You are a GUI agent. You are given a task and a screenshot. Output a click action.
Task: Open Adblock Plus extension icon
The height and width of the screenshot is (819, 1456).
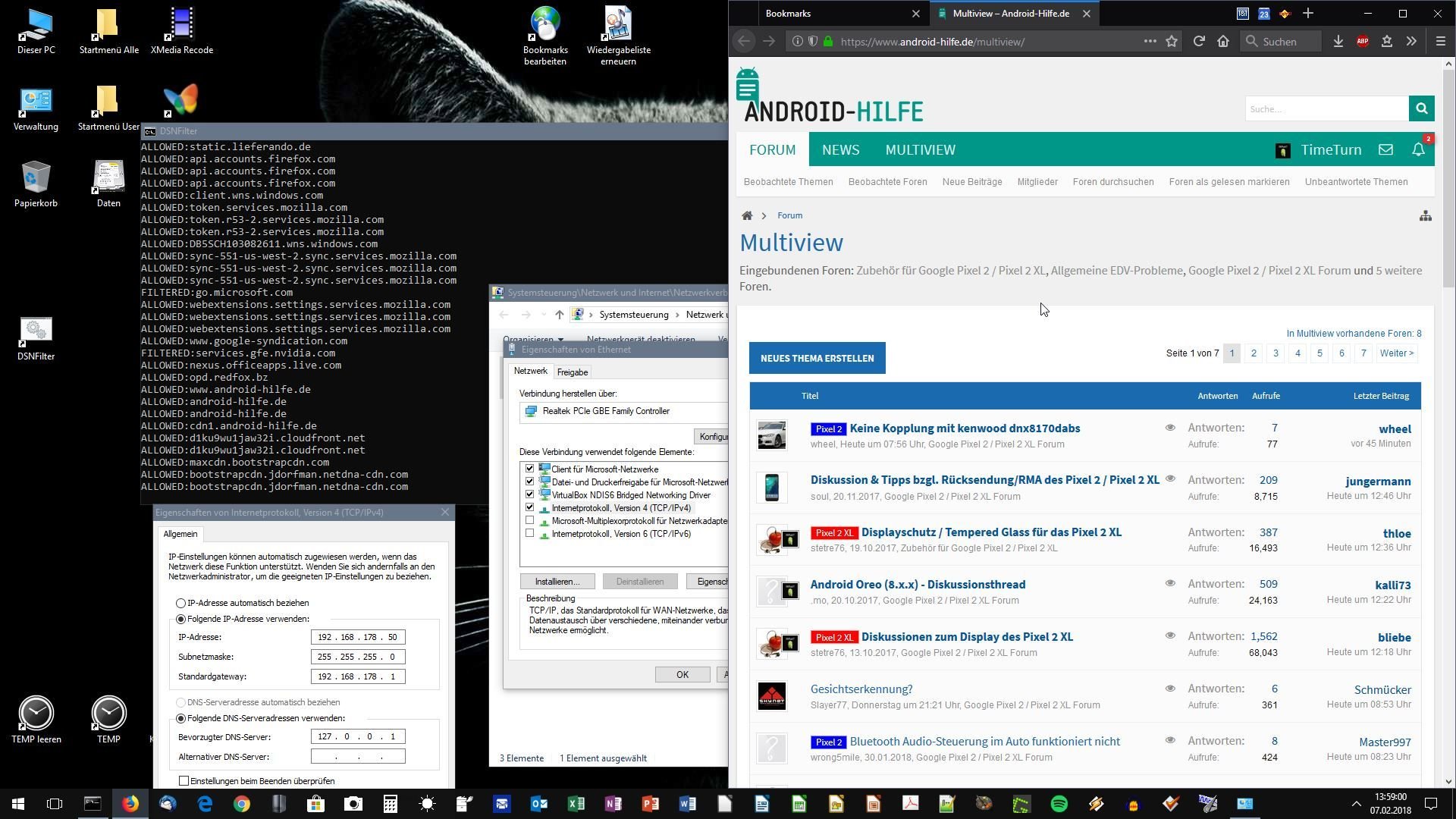point(1363,42)
